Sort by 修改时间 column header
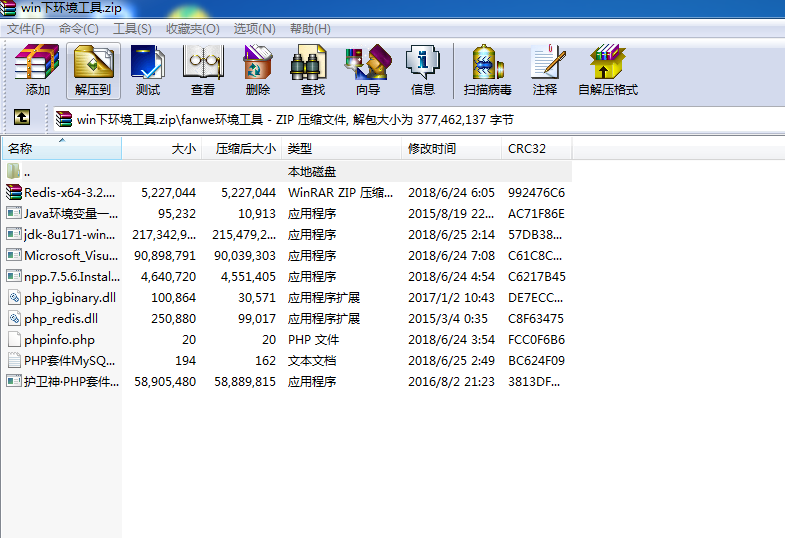Screen dimensions: 785x538 pyautogui.click(x=452, y=149)
